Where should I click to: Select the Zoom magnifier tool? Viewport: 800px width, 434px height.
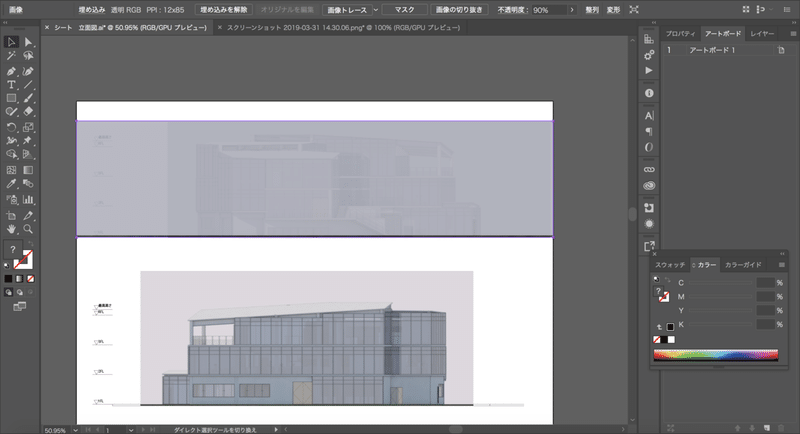click(x=28, y=229)
